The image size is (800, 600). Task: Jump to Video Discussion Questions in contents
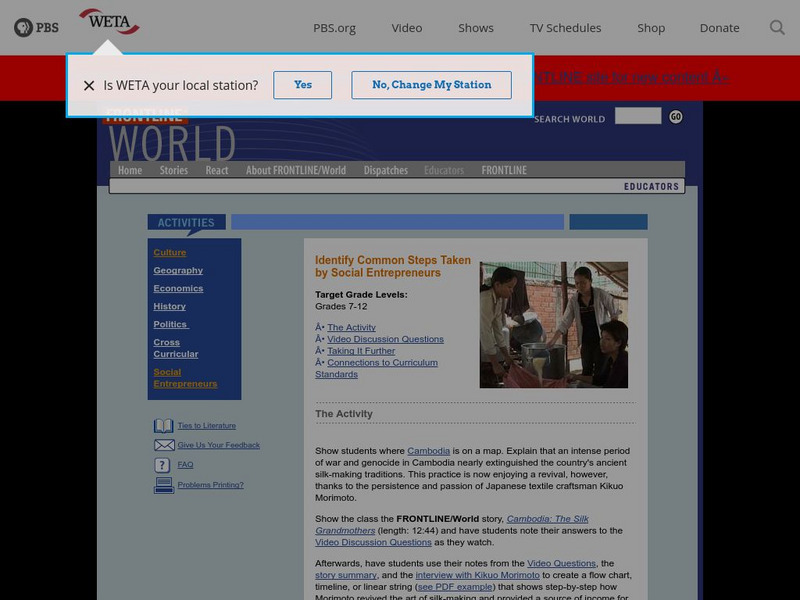[385, 339]
